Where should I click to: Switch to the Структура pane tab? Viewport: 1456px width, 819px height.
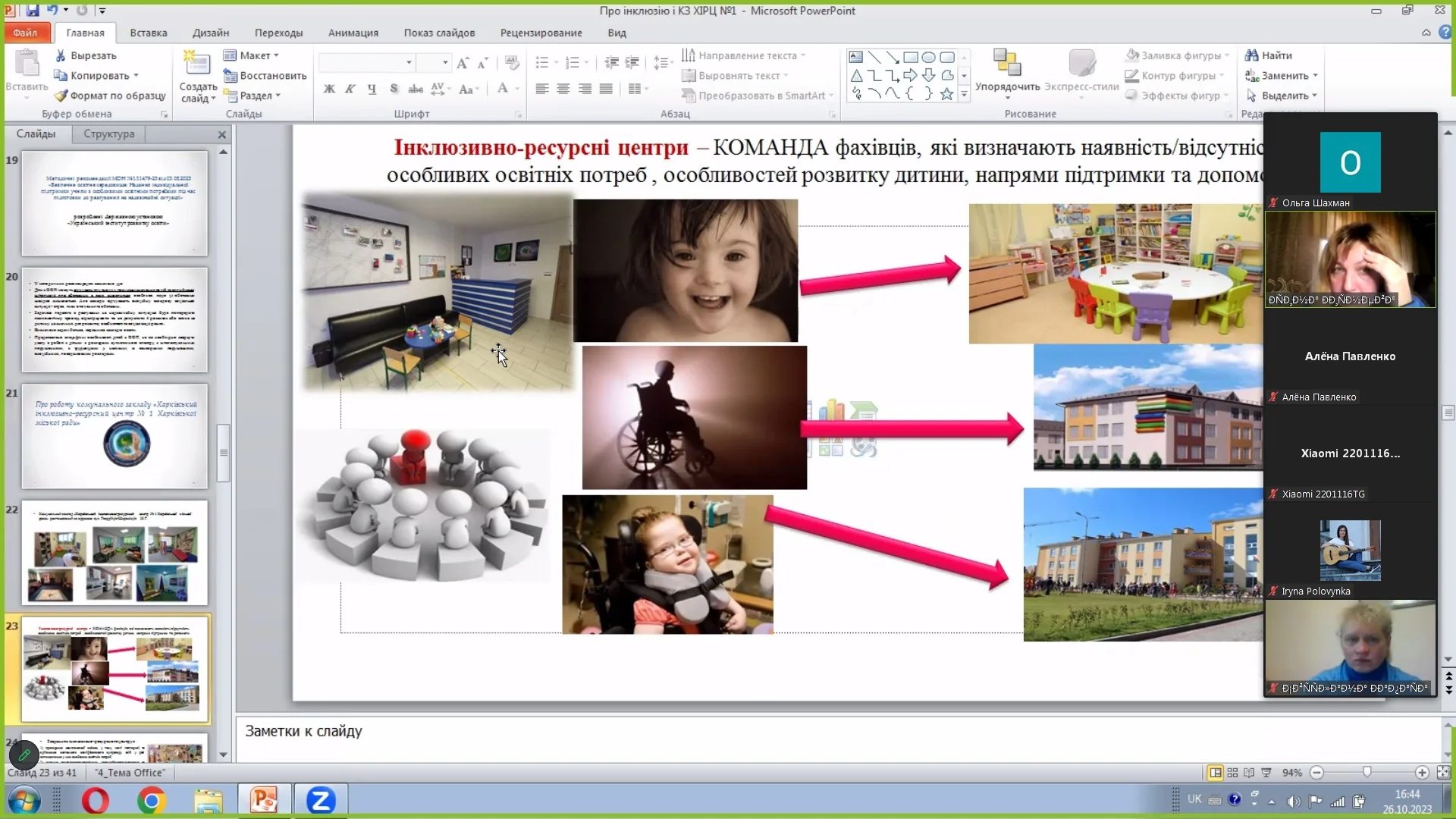pos(108,133)
